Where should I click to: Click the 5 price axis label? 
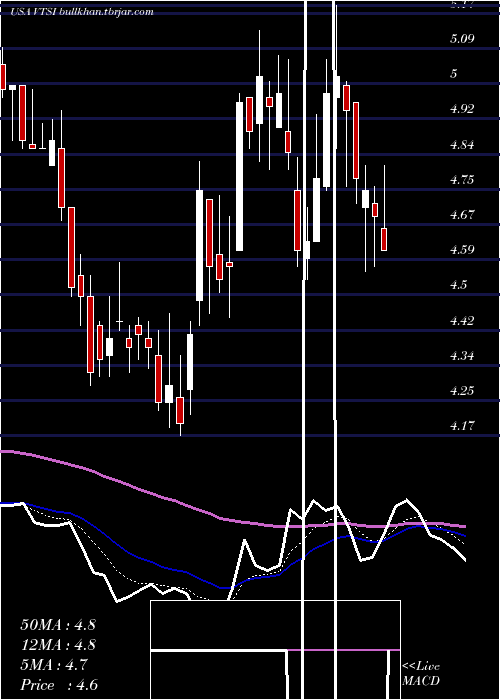coord(454,74)
